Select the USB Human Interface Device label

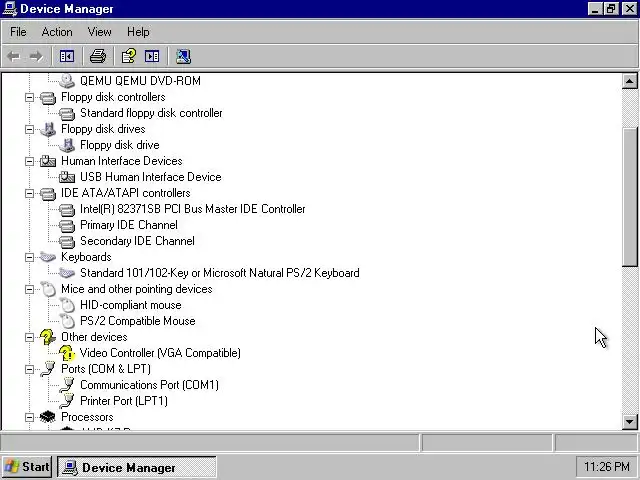point(151,177)
